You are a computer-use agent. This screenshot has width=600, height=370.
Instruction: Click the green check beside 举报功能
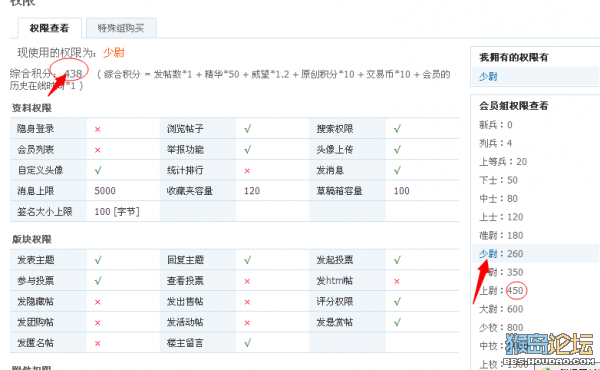[x=248, y=150]
